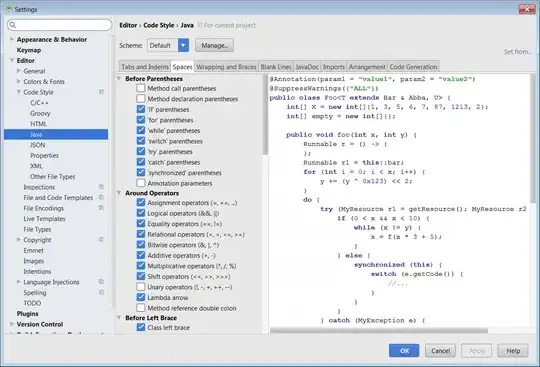
Task: Expand Version Control tree node
Action: (x=12, y=324)
